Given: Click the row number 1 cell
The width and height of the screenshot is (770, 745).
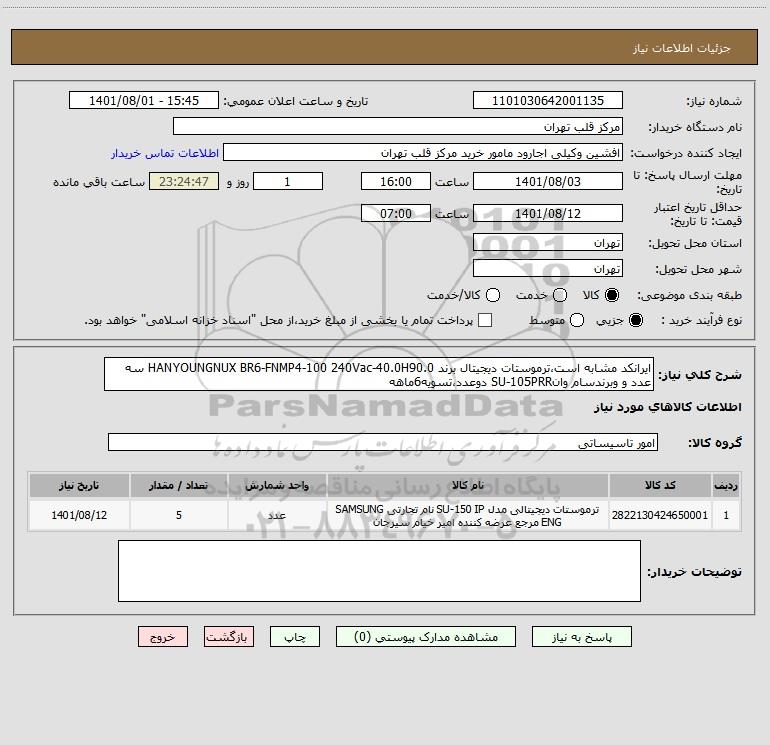Looking at the screenshot, I should point(726,515).
